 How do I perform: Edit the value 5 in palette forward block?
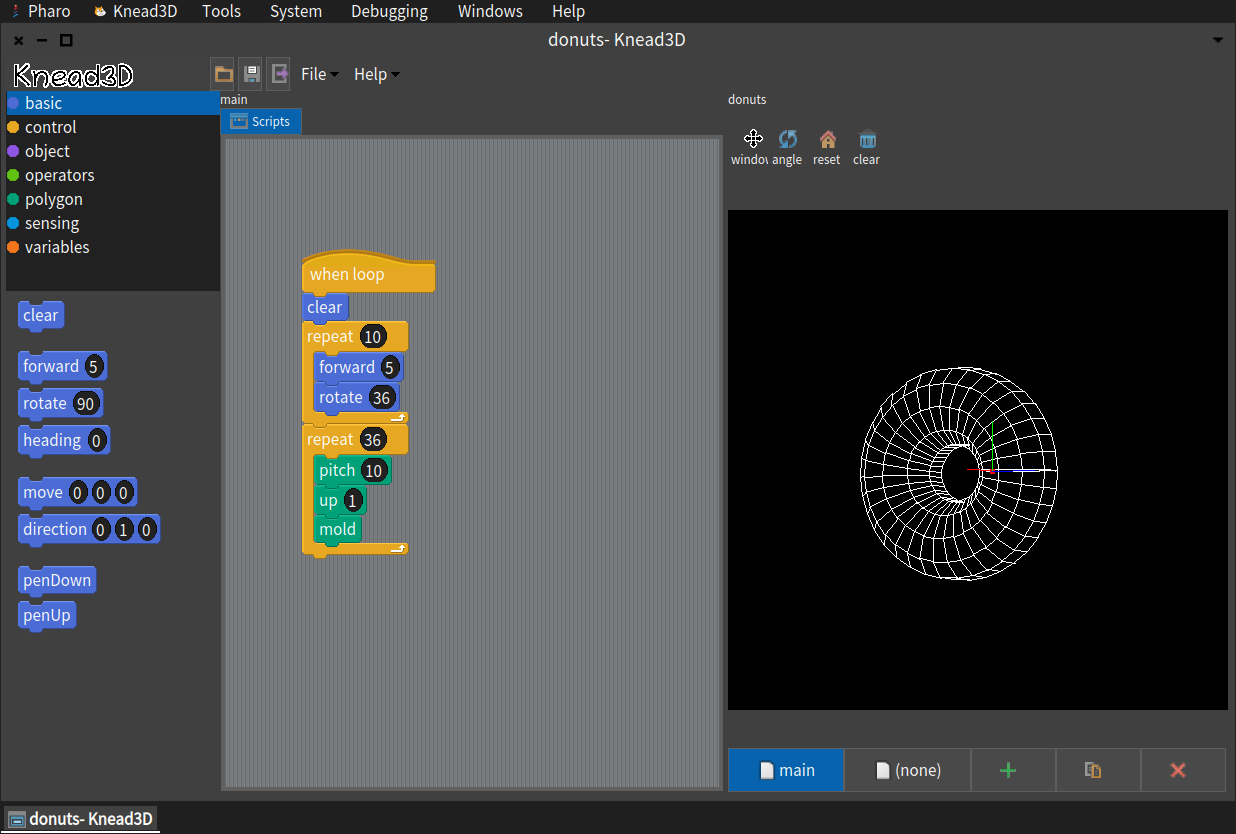coord(94,366)
